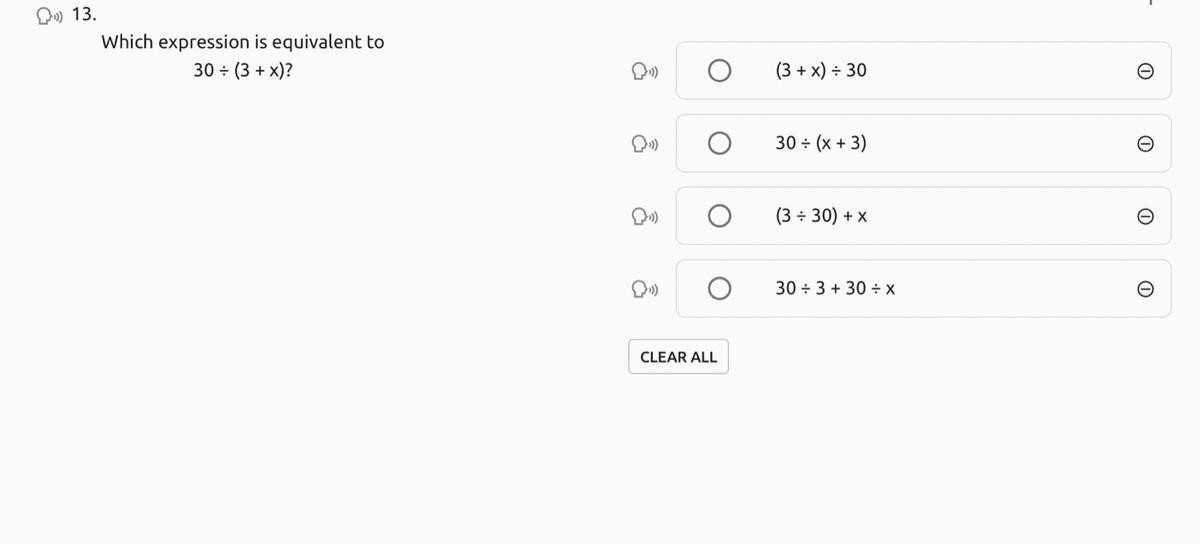Mark radio circle for 30 ÷ 3 + 30 ÷ x
This screenshot has width=1200, height=544.
tap(719, 289)
